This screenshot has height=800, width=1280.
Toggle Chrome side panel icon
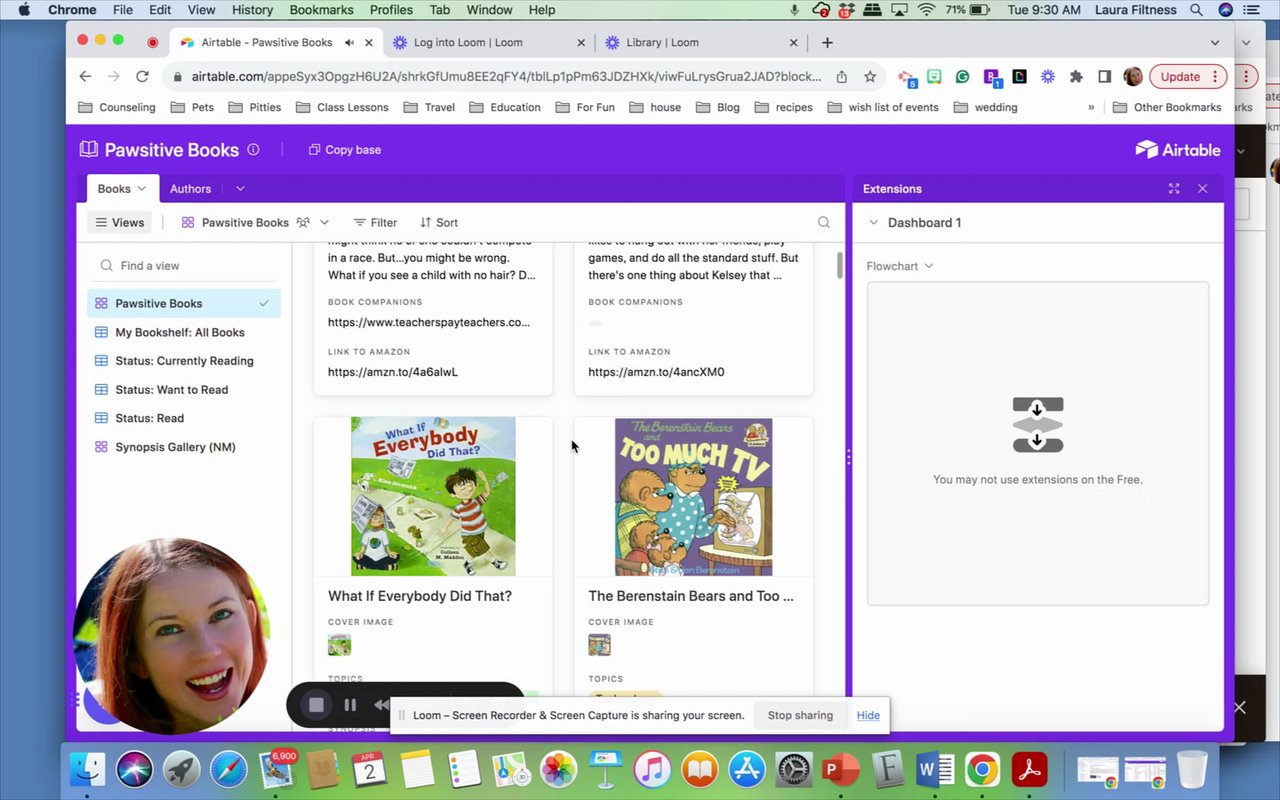[x=1104, y=77]
